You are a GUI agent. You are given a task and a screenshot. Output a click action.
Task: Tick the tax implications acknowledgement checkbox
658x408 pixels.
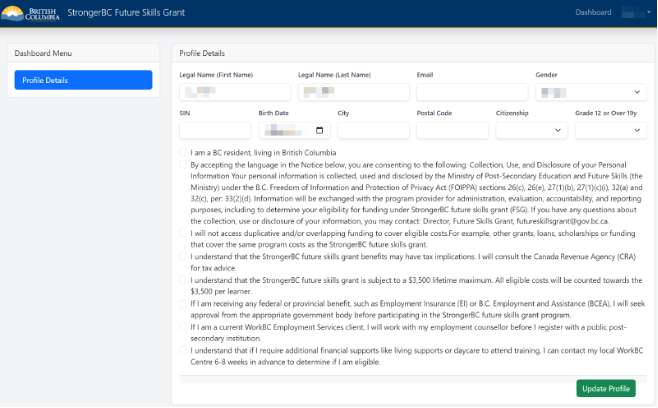coord(183,256)
